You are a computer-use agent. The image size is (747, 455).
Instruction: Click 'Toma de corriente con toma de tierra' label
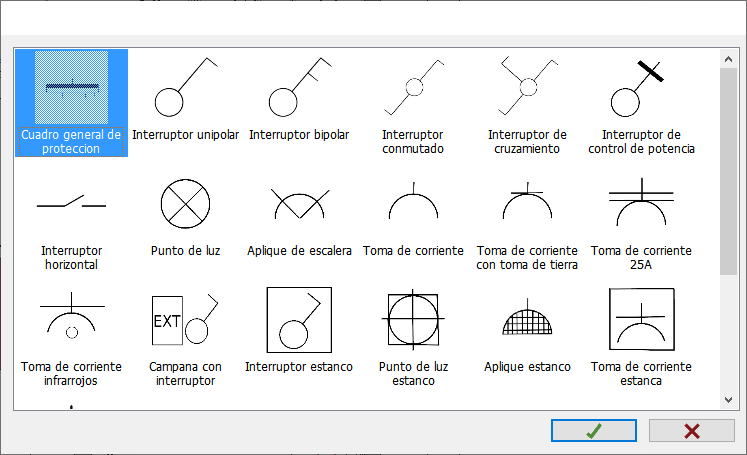point(527,258)
